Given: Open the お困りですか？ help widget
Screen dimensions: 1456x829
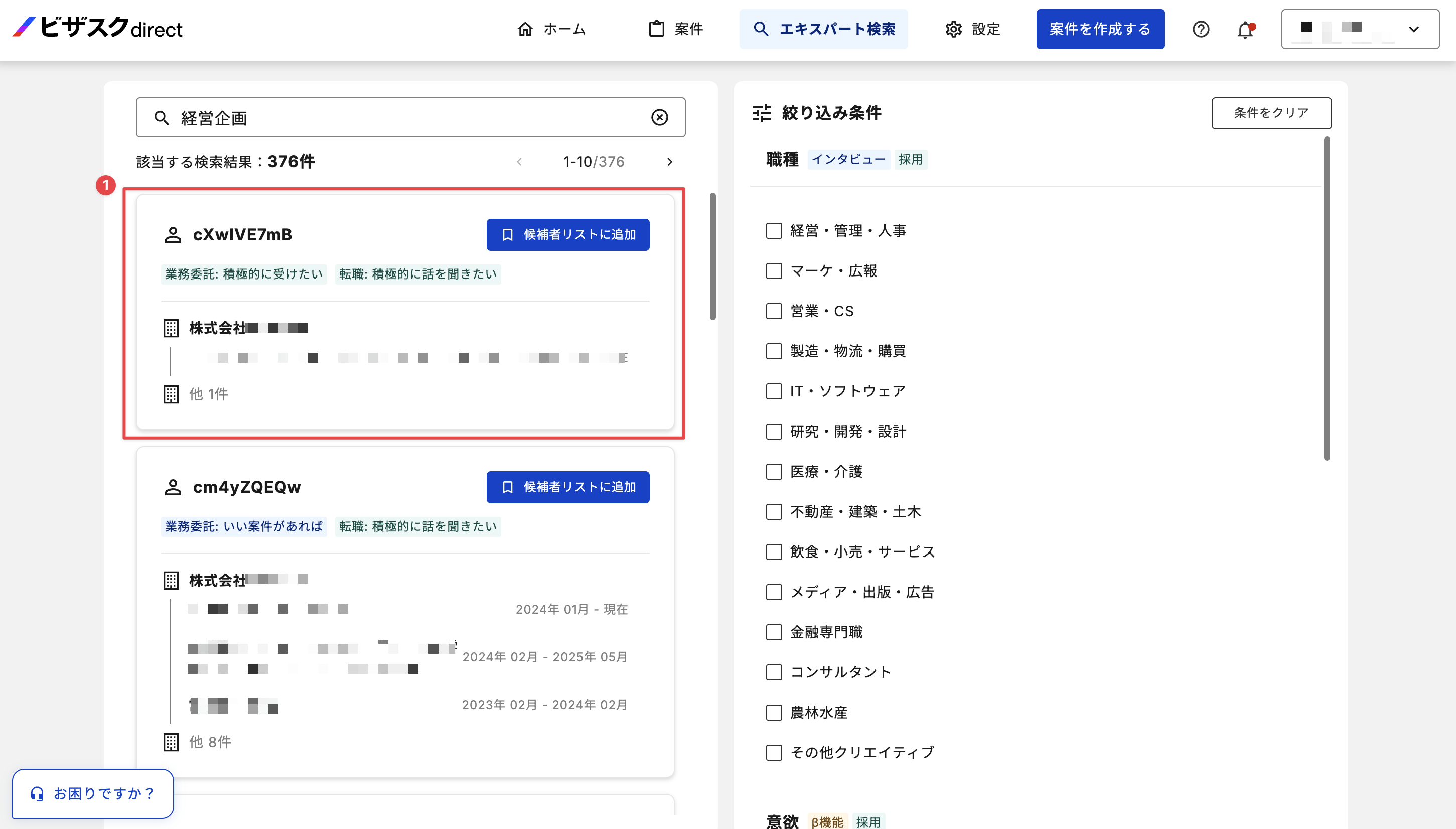Looking at the screenshot, I should [93, 793].
